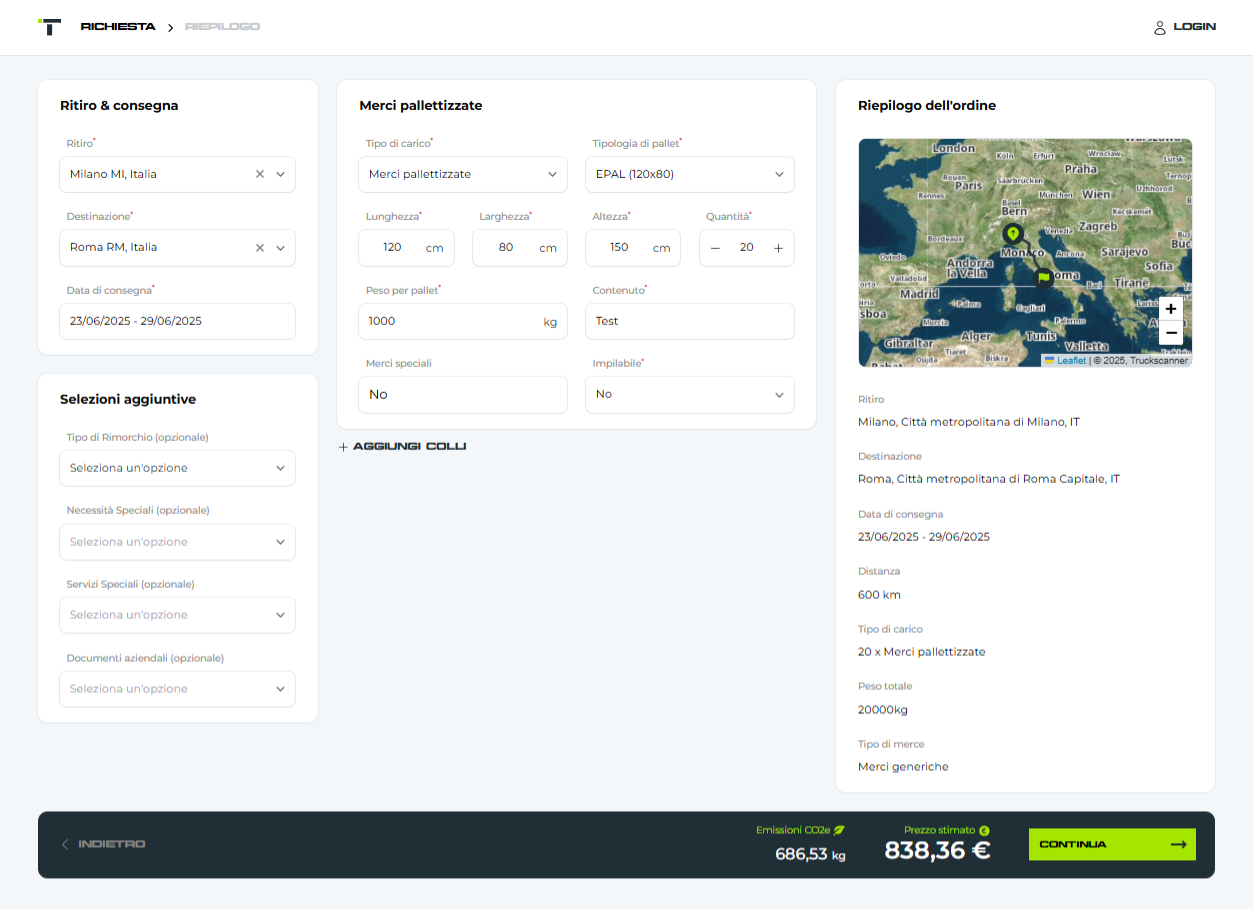The image size is (1253, 909).
Task: Click the Continua button
Action: [1112, 845]
